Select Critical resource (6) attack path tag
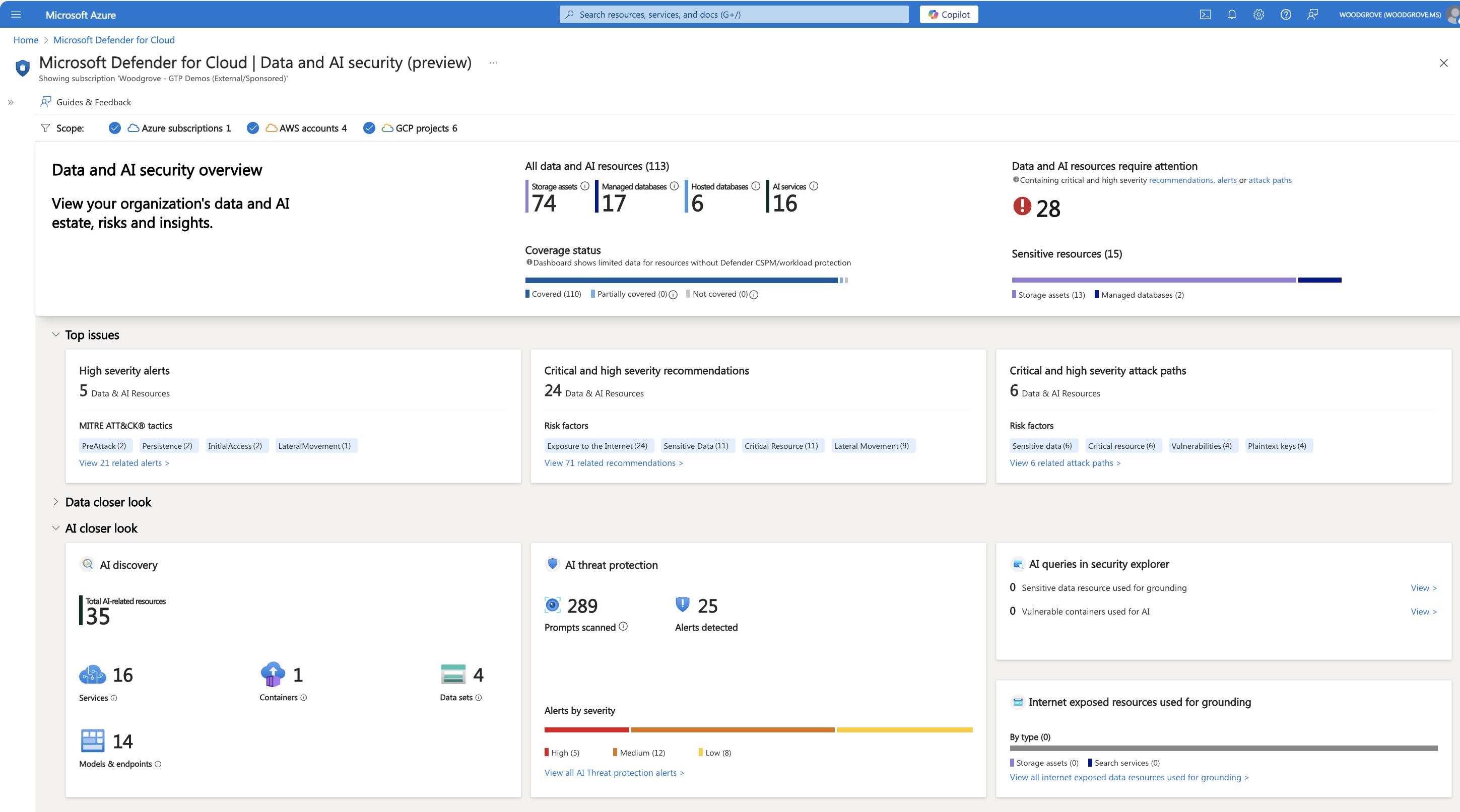1460x812 pixels. pyautogui.click(x=1123, y=446)
